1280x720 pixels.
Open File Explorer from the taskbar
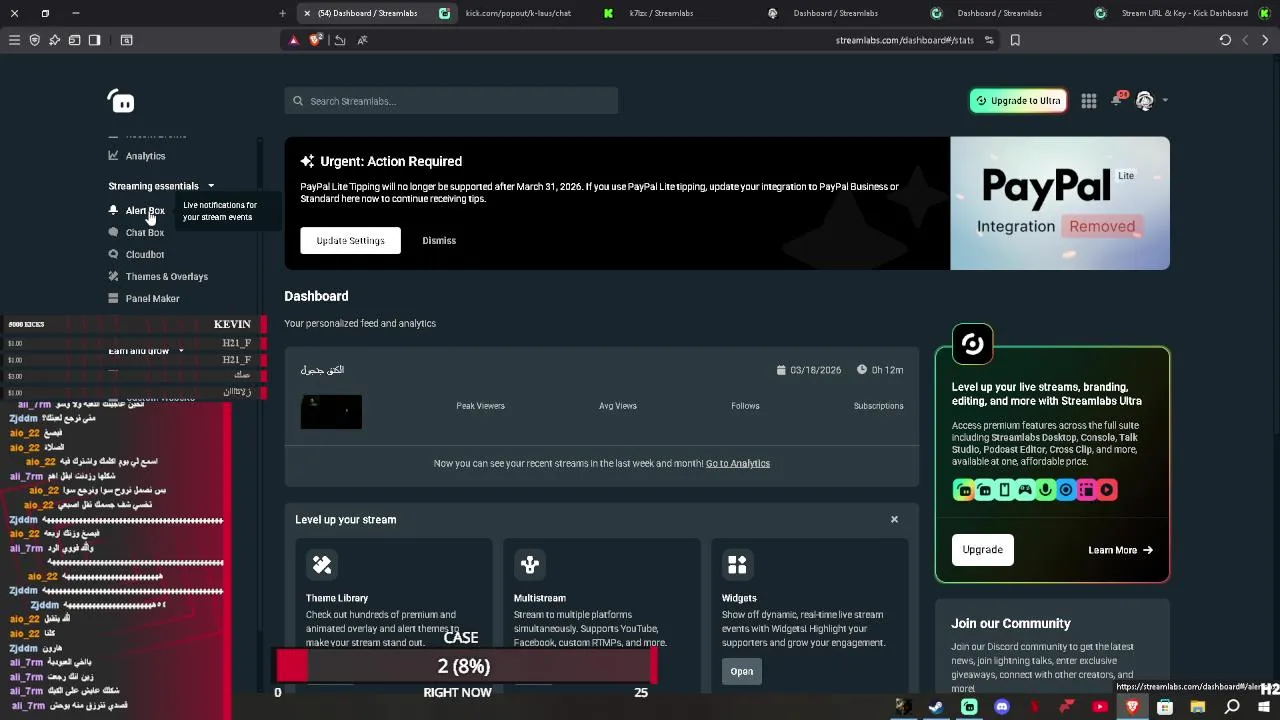(x=1197, y=707)
